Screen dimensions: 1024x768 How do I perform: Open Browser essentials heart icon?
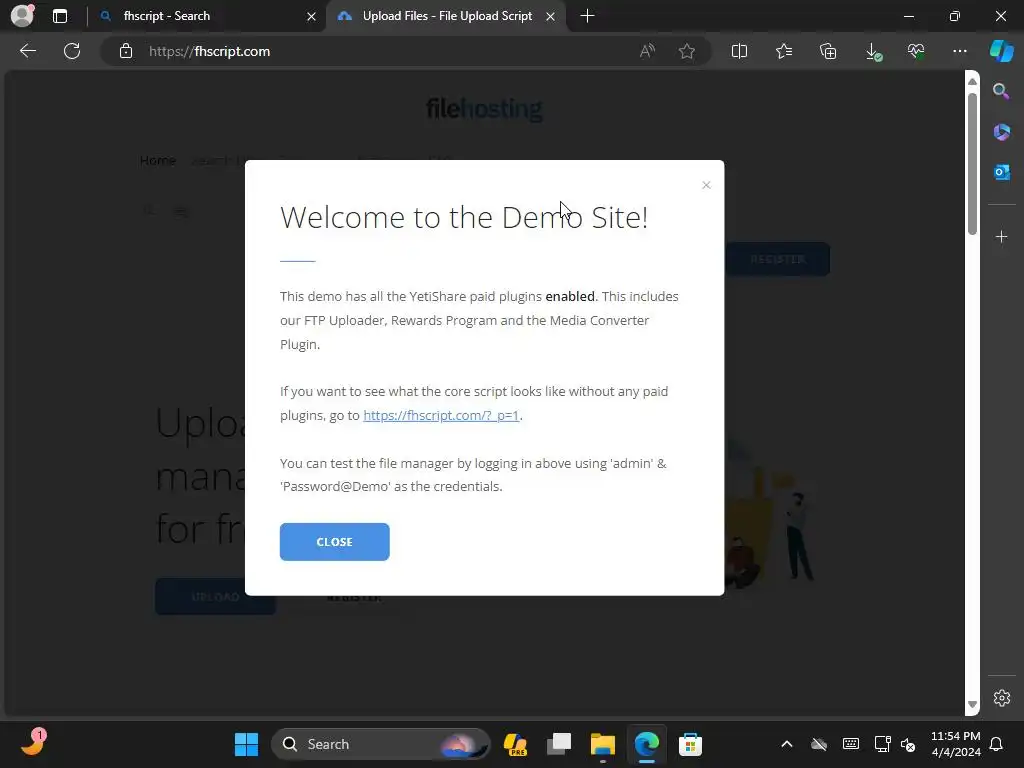coord(916,51)
